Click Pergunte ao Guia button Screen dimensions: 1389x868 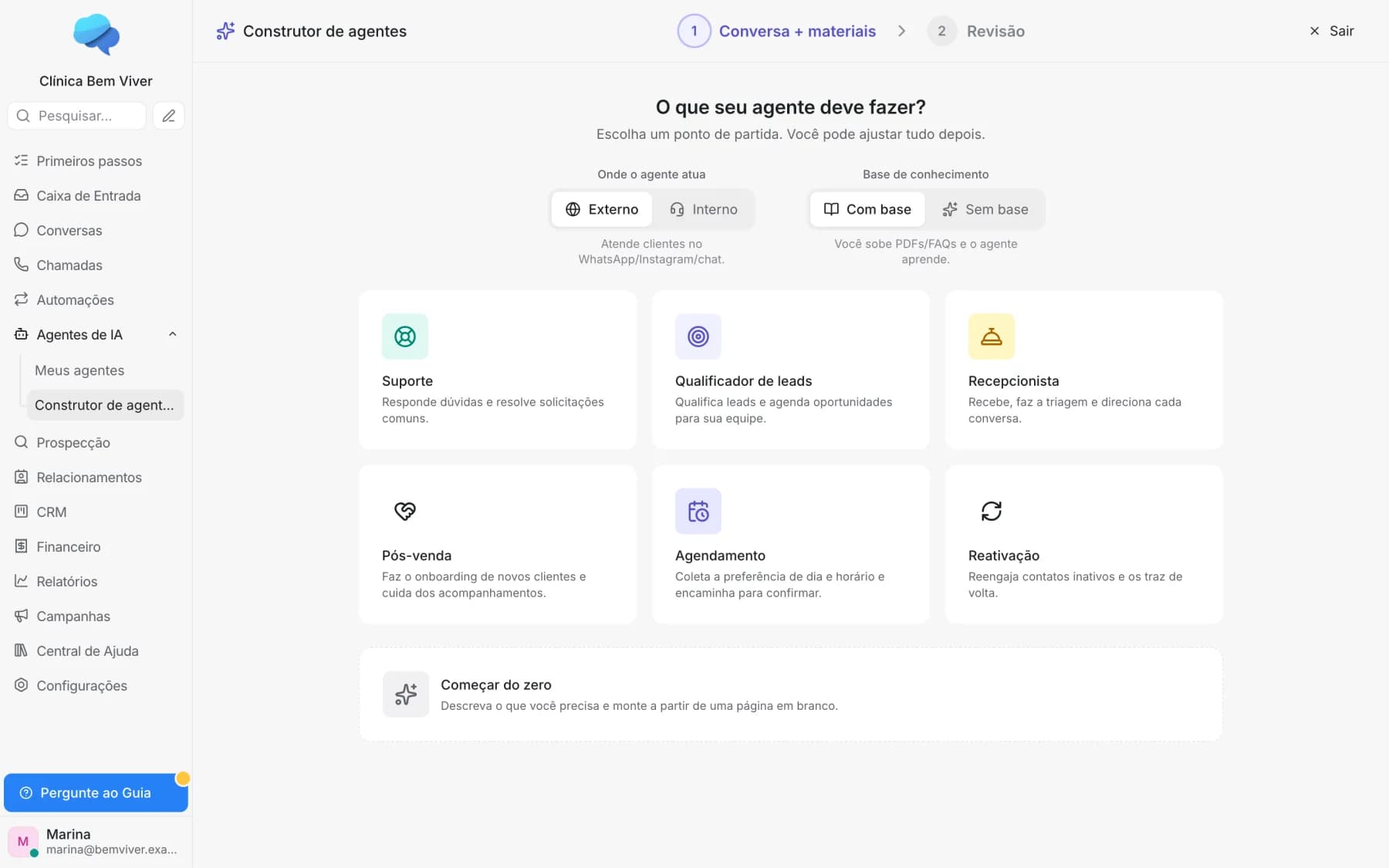pyautogui.click(x=96, y=792)
